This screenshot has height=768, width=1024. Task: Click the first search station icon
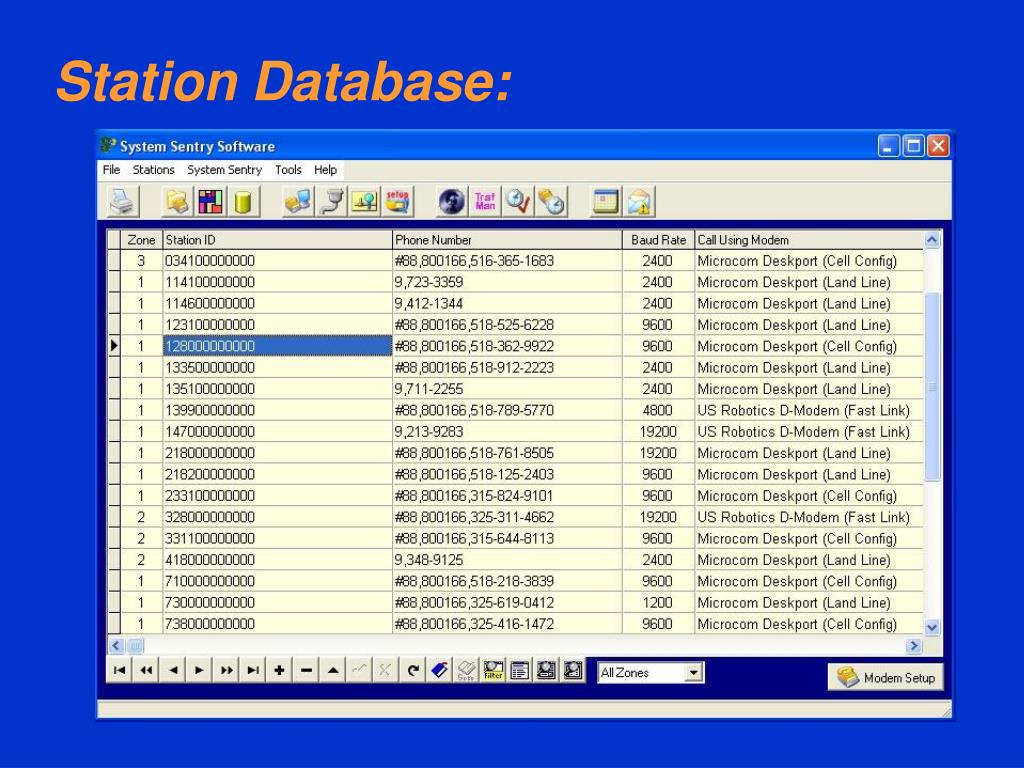pos(546,670)
